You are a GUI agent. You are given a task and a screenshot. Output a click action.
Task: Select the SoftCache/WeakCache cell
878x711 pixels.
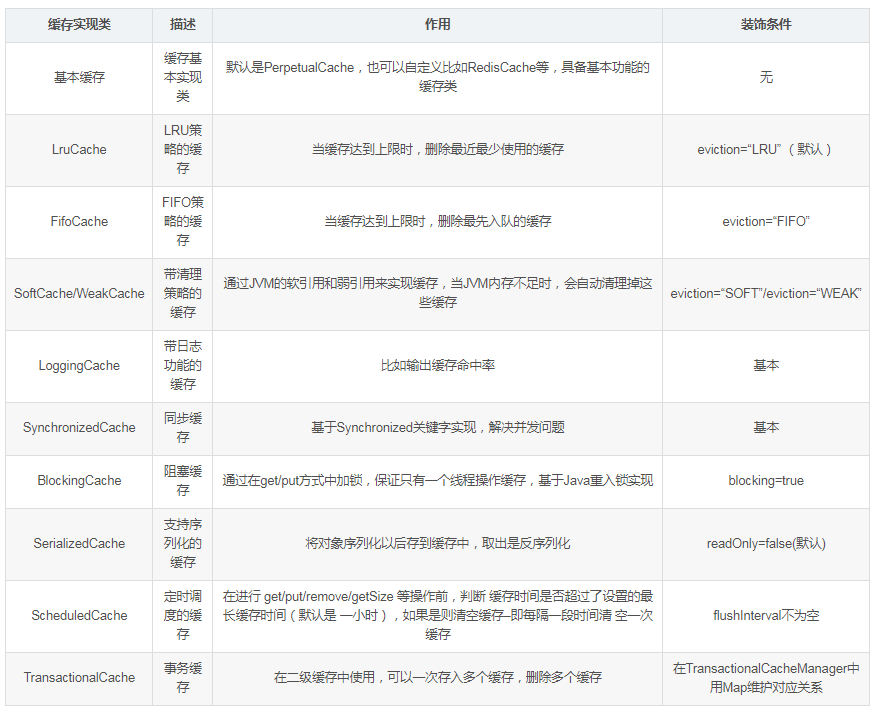coord(79,294)
